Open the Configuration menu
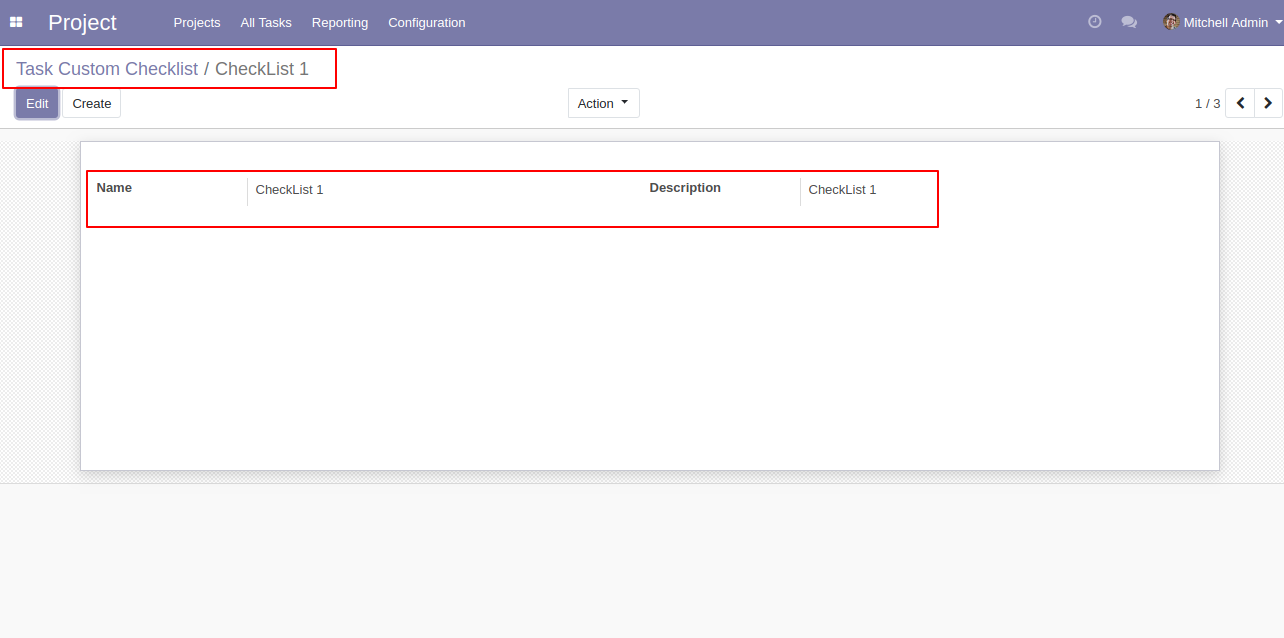This screenshot has width=1284, height=638. [x=427, y=22]
